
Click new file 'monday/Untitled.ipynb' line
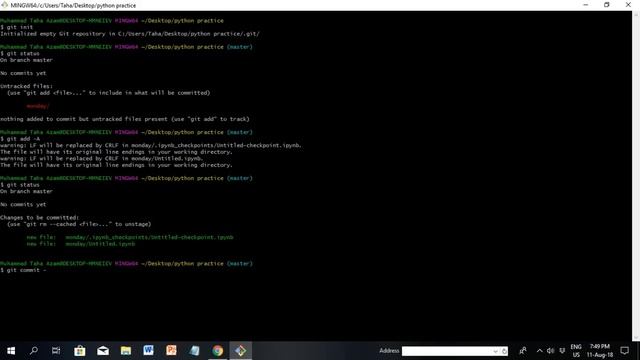click(81, 244)
